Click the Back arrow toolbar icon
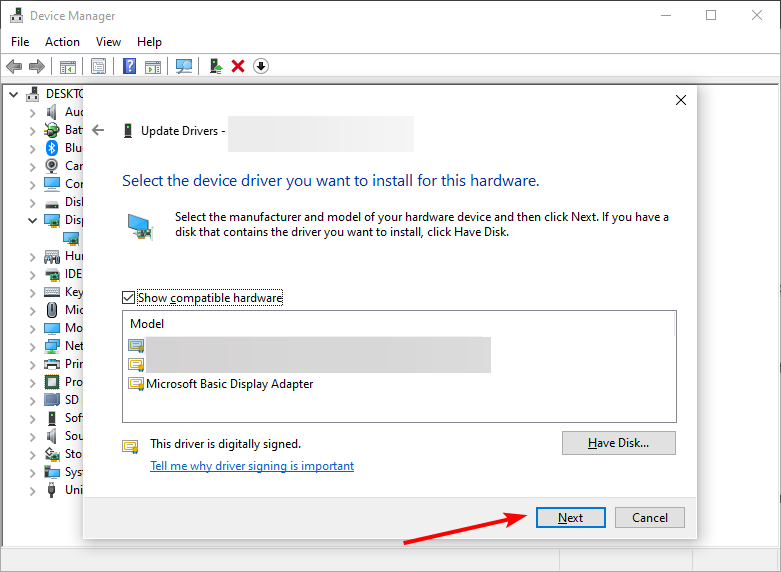The width and height of the screenshot is (781, 572). click(x=14, y=66)
